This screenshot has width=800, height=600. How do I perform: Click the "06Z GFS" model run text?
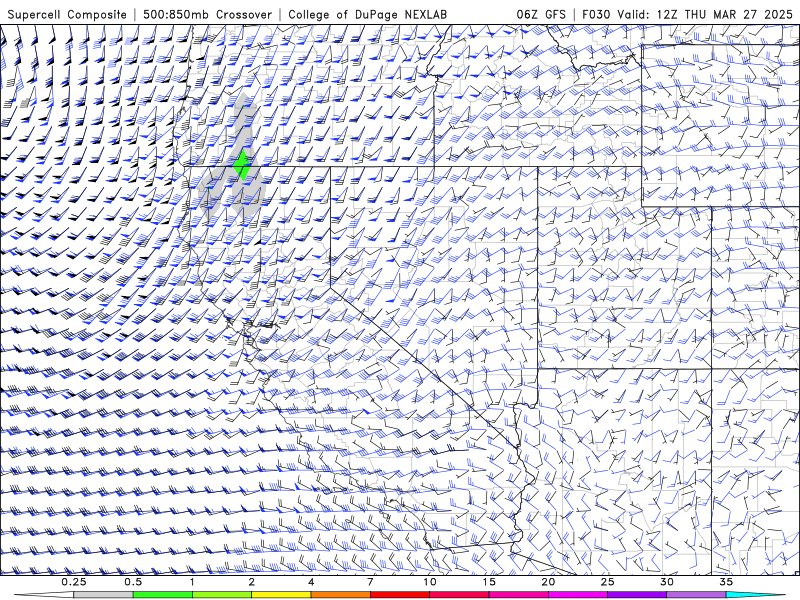[x=541, y=14]
